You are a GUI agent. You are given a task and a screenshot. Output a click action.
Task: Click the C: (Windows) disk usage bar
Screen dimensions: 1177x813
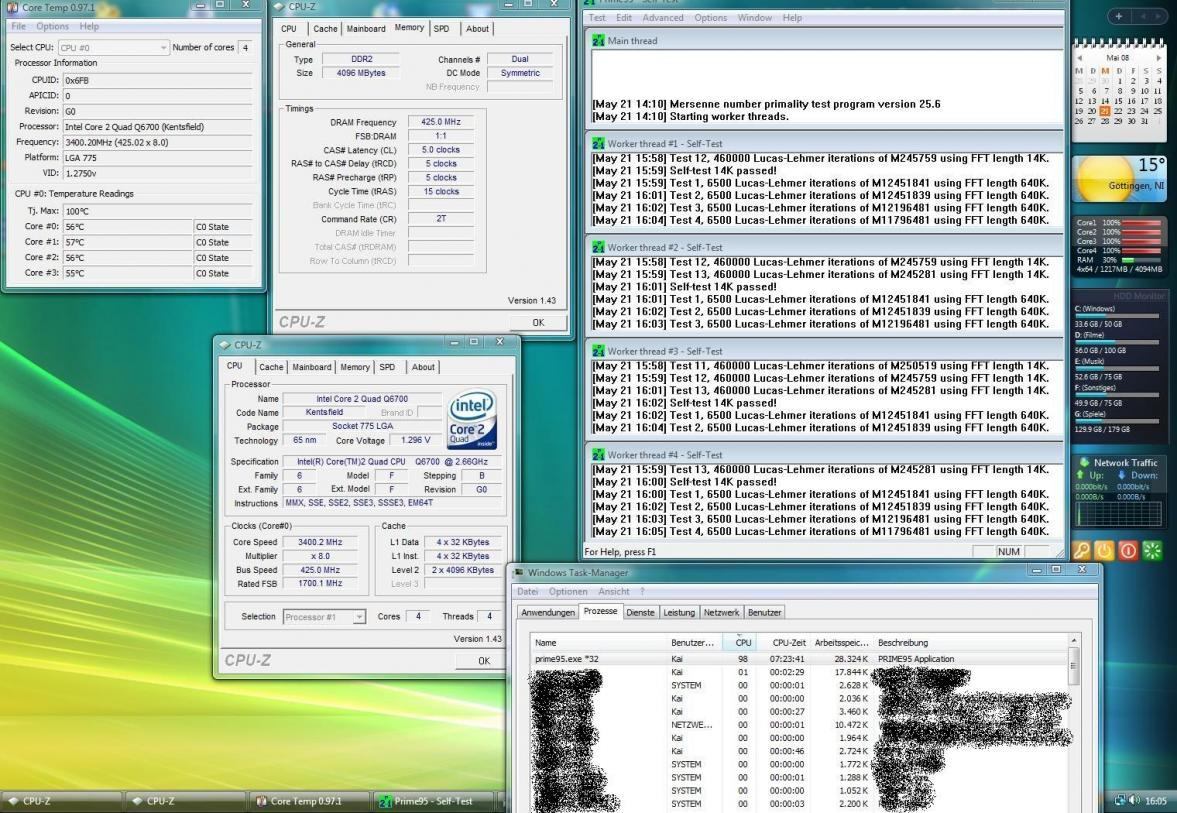[x=1118, y=316]
